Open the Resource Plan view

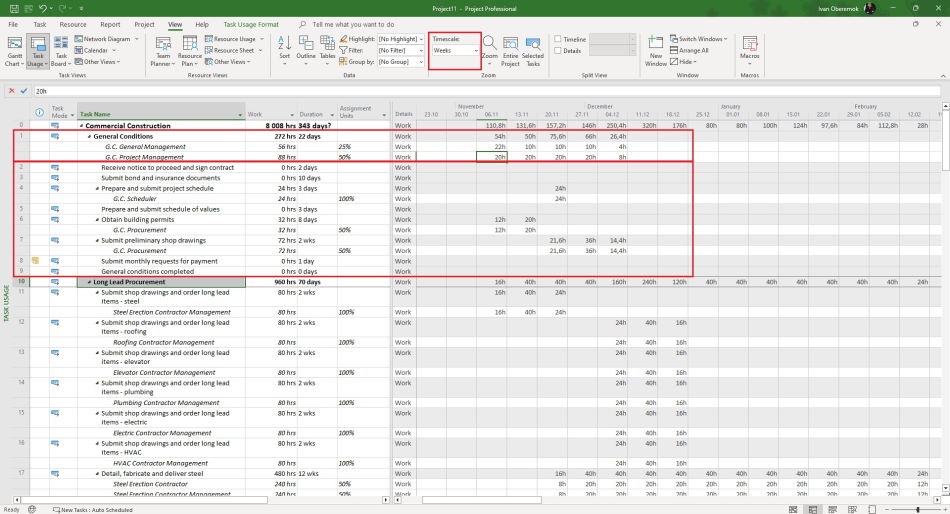click(x=190, y=52)
